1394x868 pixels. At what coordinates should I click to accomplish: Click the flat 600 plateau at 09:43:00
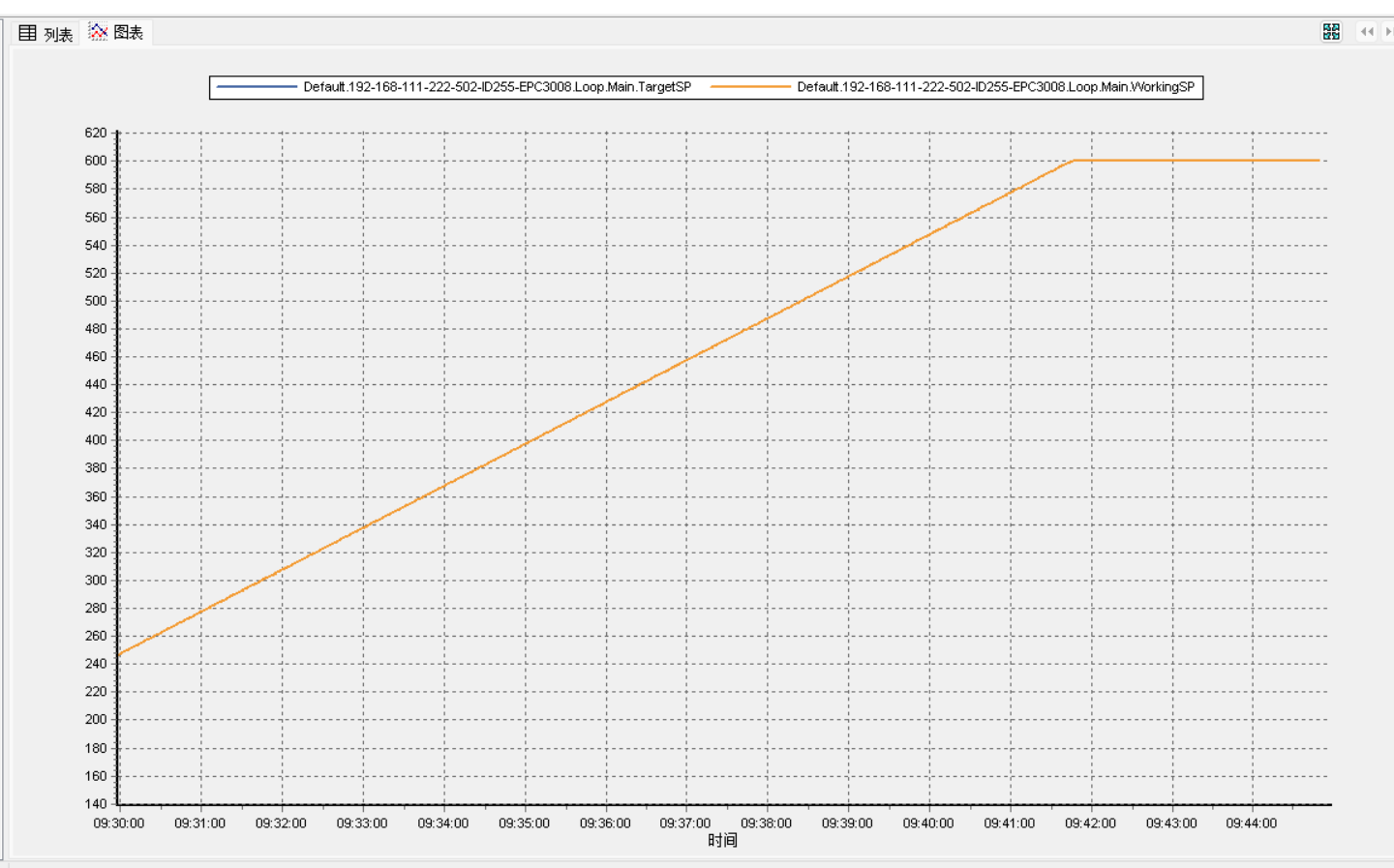coord(1172,161)
